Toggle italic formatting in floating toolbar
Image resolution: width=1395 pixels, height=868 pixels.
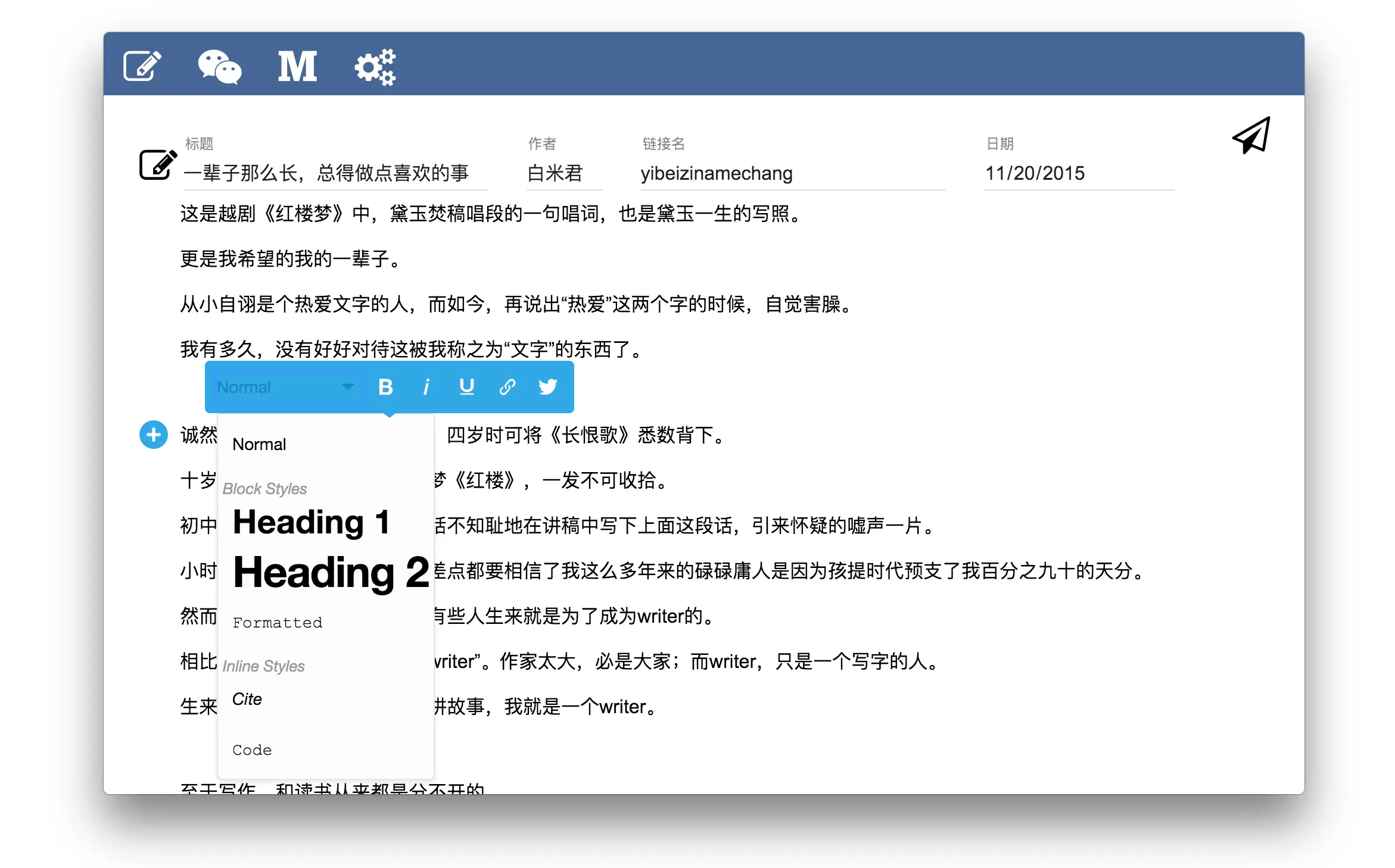(x=426, y=387)
